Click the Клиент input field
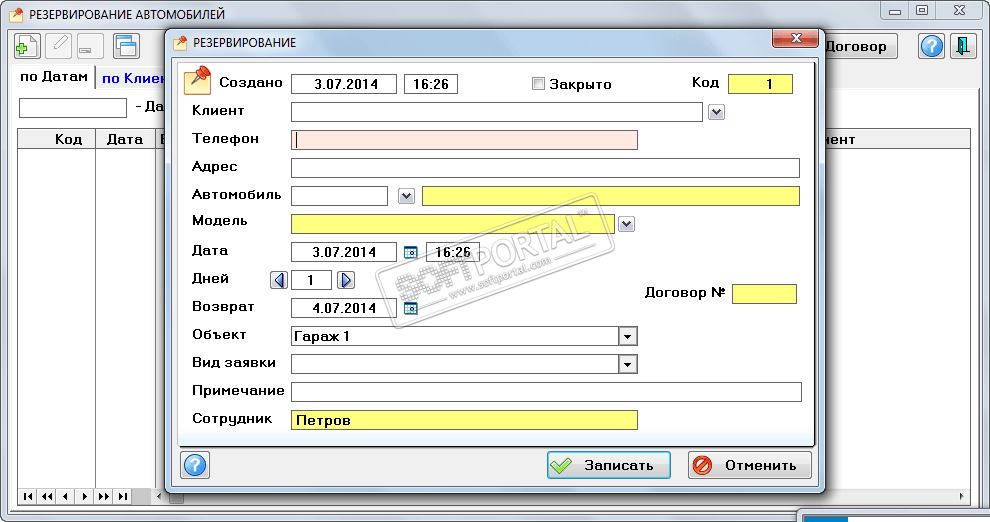 [x=496, y=112]
